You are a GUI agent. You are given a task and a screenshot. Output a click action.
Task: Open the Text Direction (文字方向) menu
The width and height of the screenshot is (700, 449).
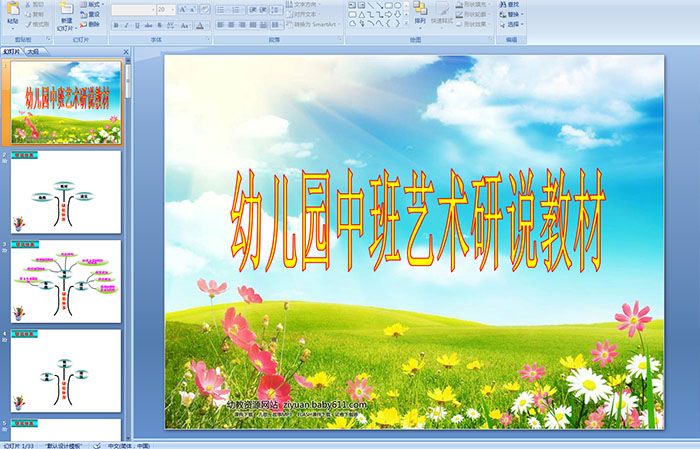(303, 4)
